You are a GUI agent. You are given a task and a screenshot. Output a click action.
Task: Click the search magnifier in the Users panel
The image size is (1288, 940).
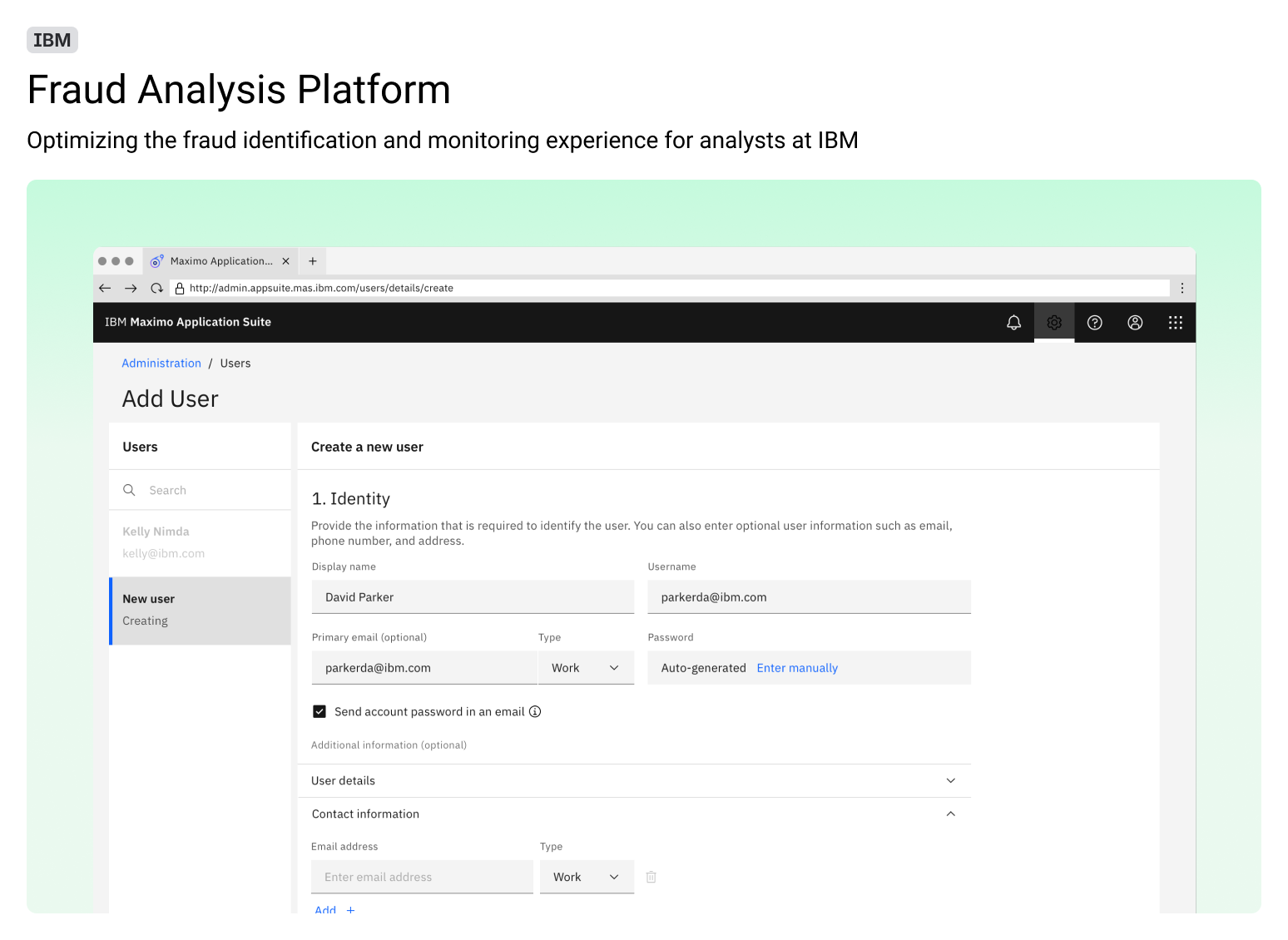coord(129,490)
